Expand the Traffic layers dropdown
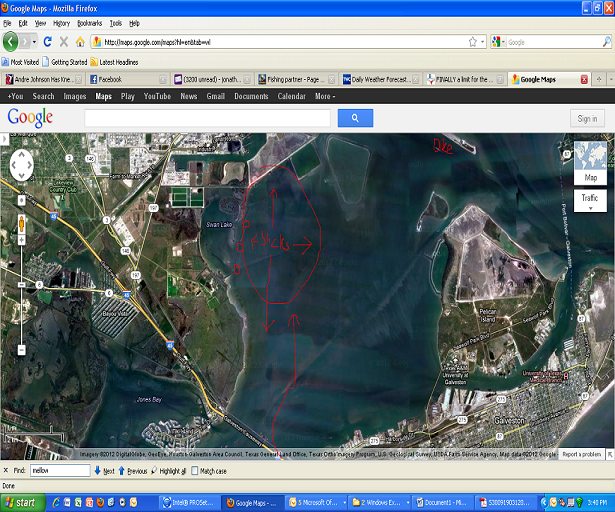Viewport: 615px width, 512px height. click(x=591, y=203)
